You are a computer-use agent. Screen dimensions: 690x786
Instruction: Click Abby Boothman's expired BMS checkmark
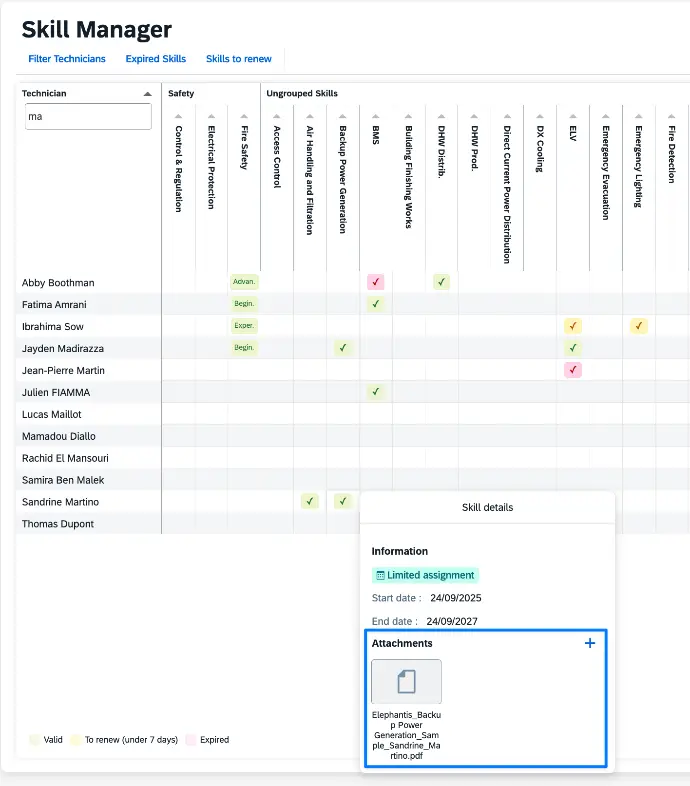coord(375,283)
